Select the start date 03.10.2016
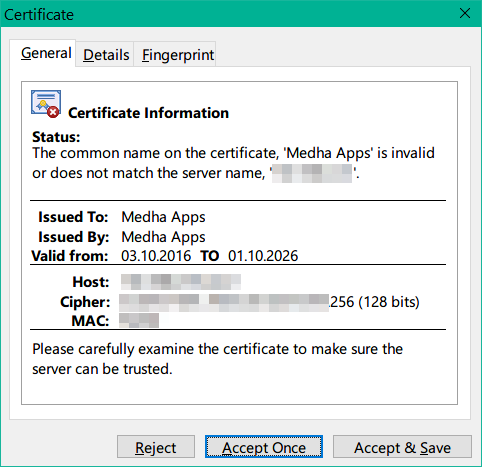 [x=156, y=256]
